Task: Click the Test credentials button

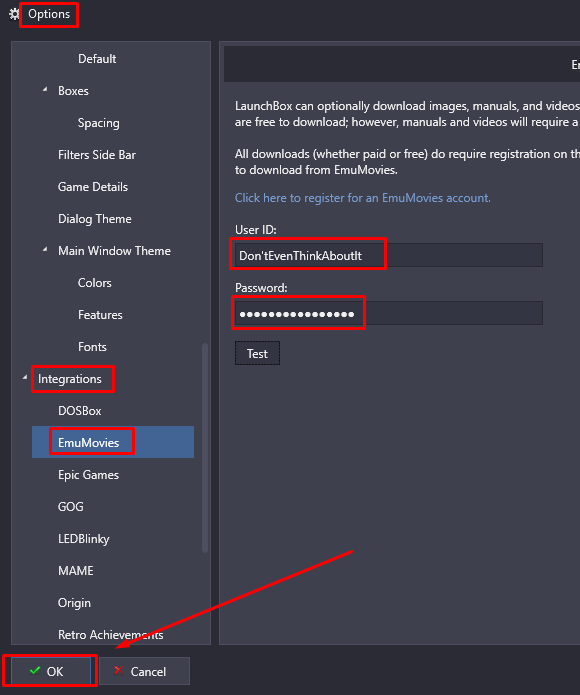Action: coord(257,353)
